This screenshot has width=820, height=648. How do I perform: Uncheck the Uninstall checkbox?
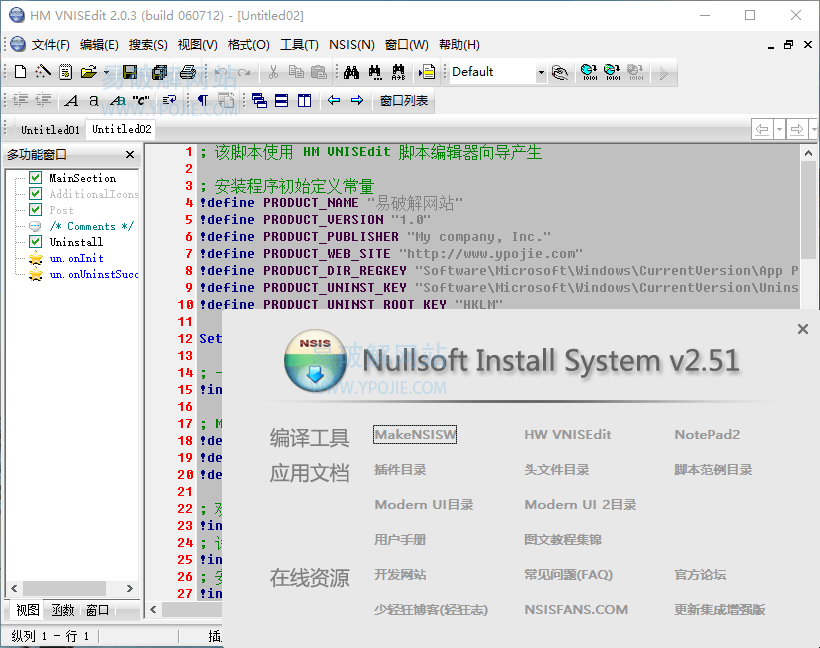36,241
